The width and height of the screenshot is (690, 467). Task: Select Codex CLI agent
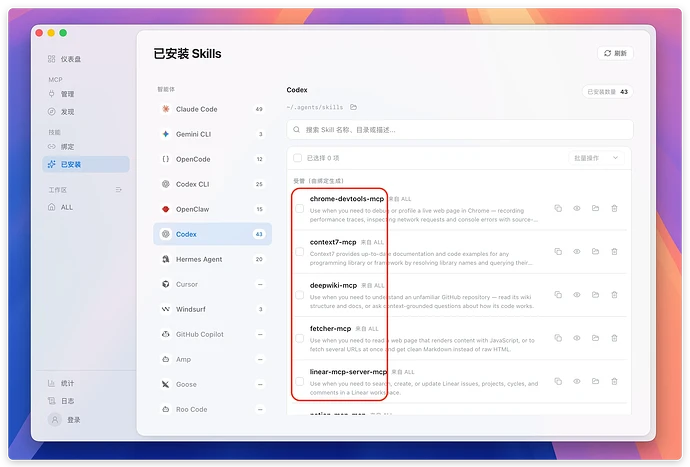point(213,184)
